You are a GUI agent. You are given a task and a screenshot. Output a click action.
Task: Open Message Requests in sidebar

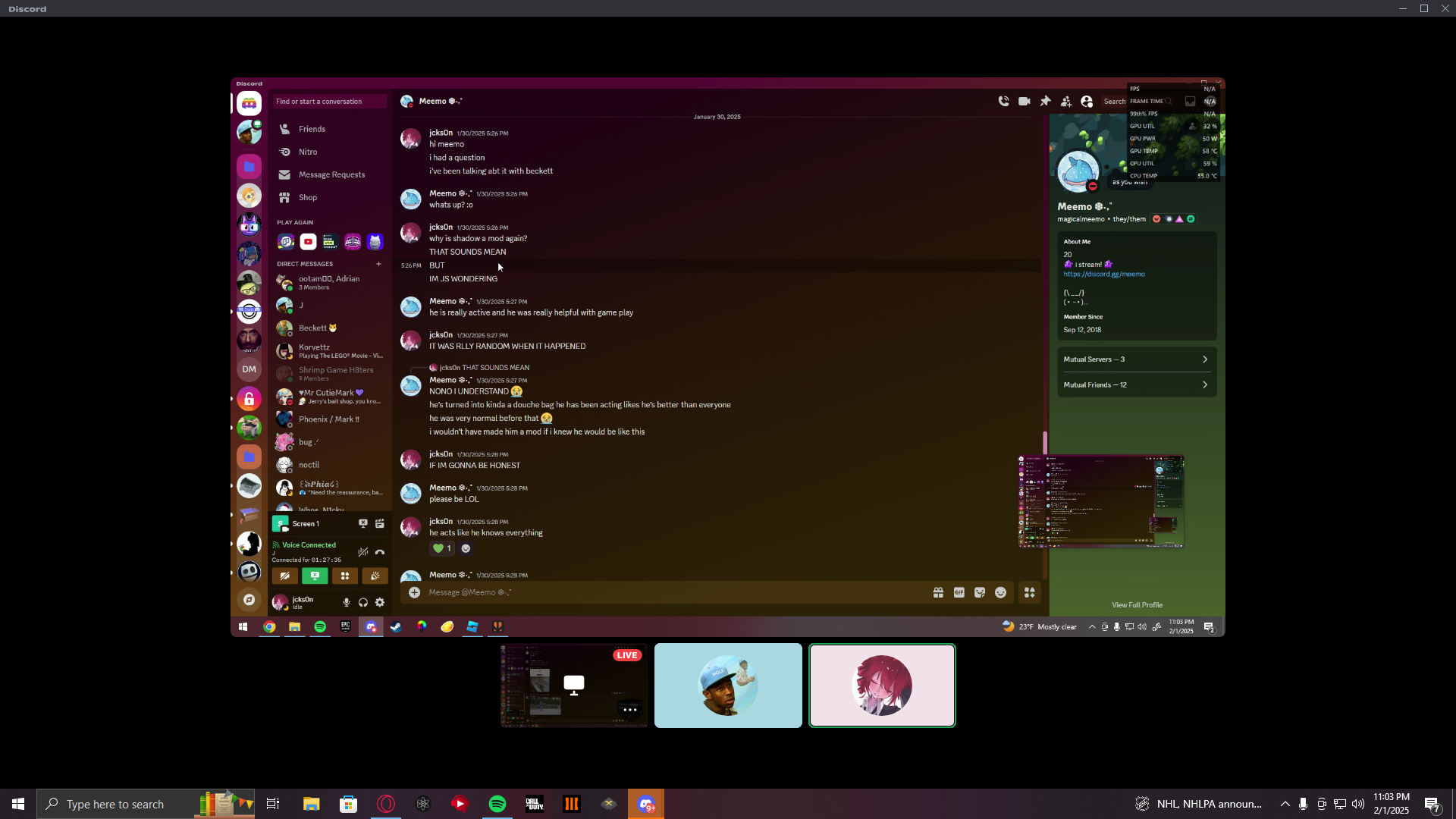pos(331,174)
